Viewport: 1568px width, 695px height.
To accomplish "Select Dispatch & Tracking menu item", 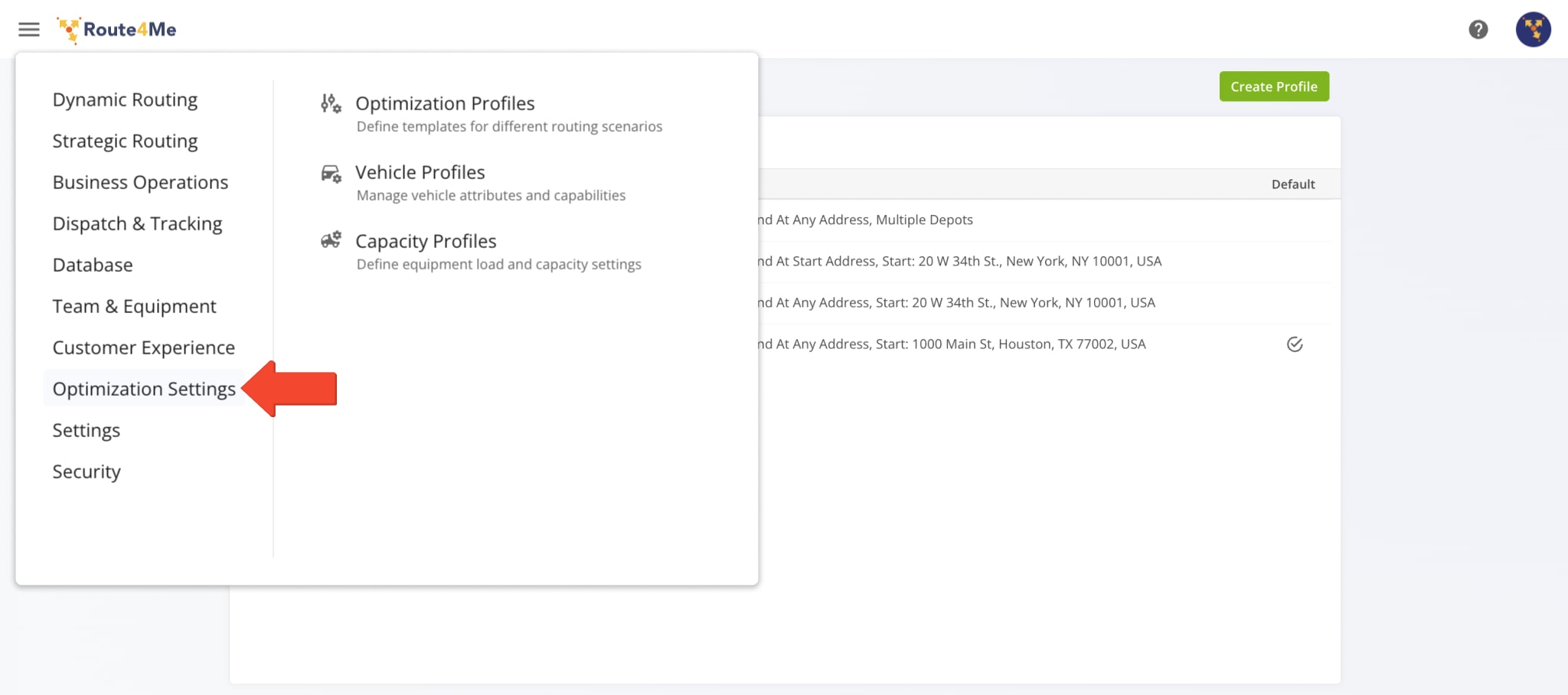I will (137, 224).
